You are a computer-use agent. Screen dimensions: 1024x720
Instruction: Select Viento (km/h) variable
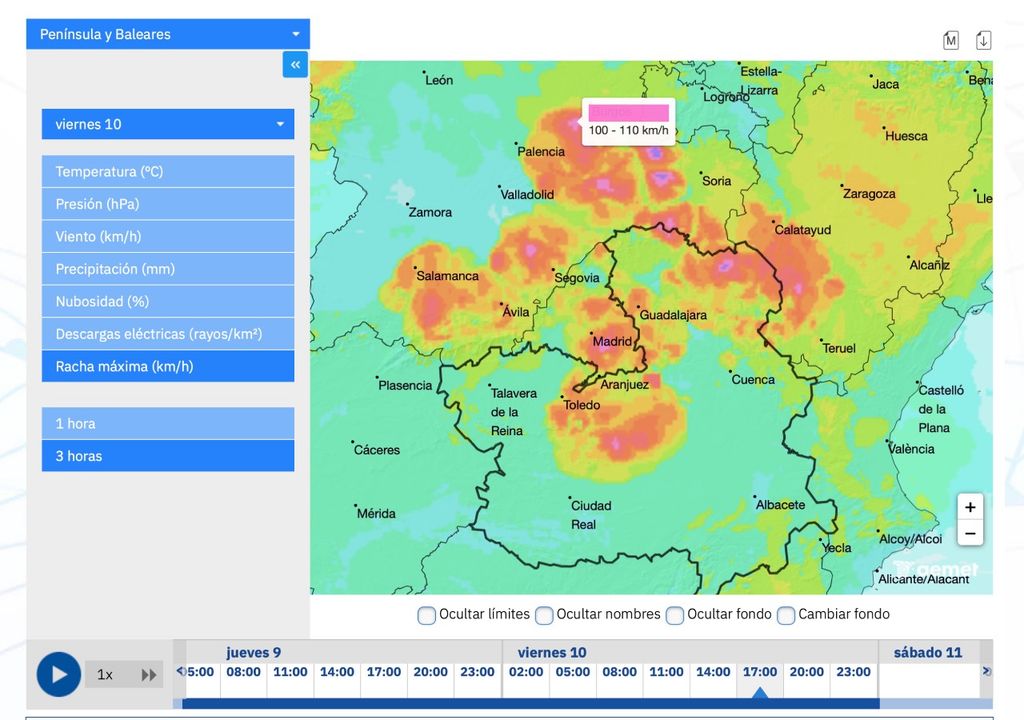click(168, 237)
